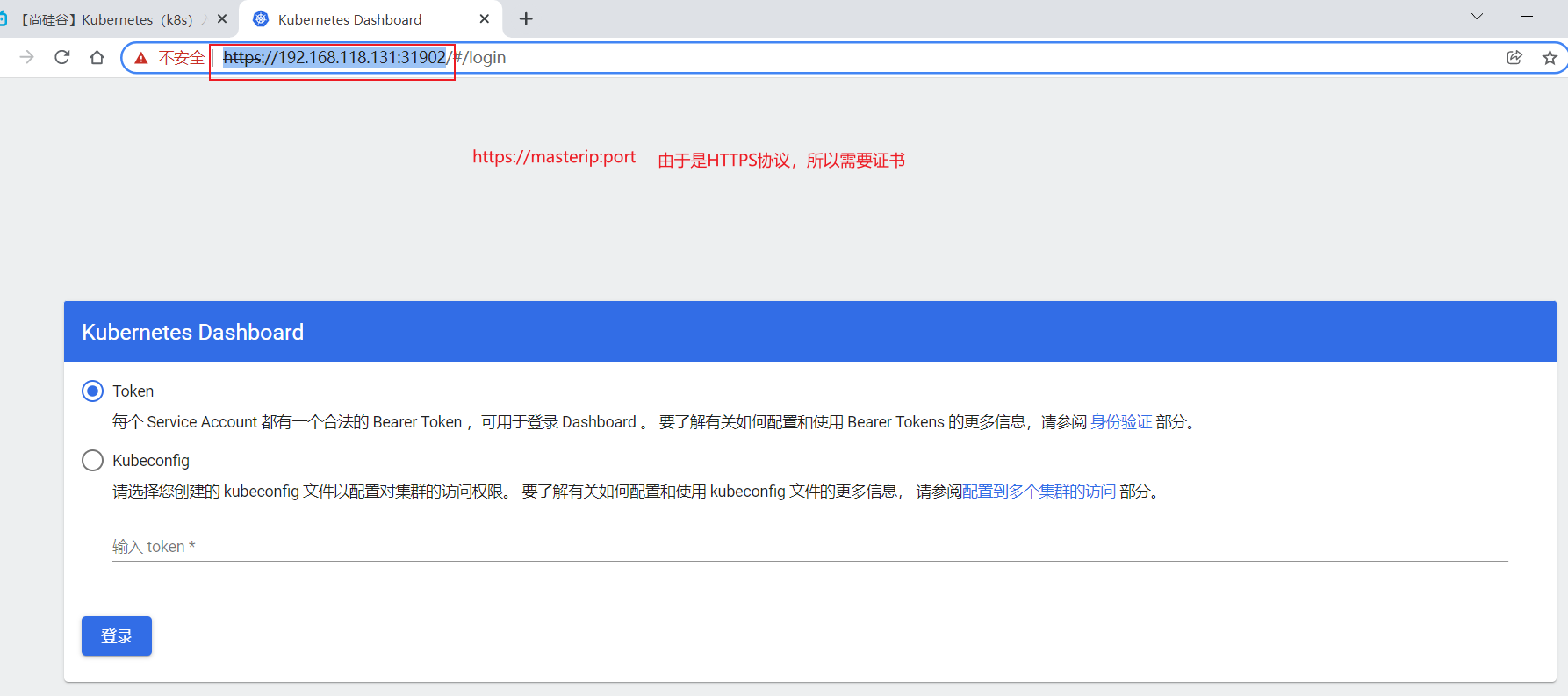The height and width of the screenshot is (696, 1568).
Task: Reload the current page
Action: tap(62, 57)
